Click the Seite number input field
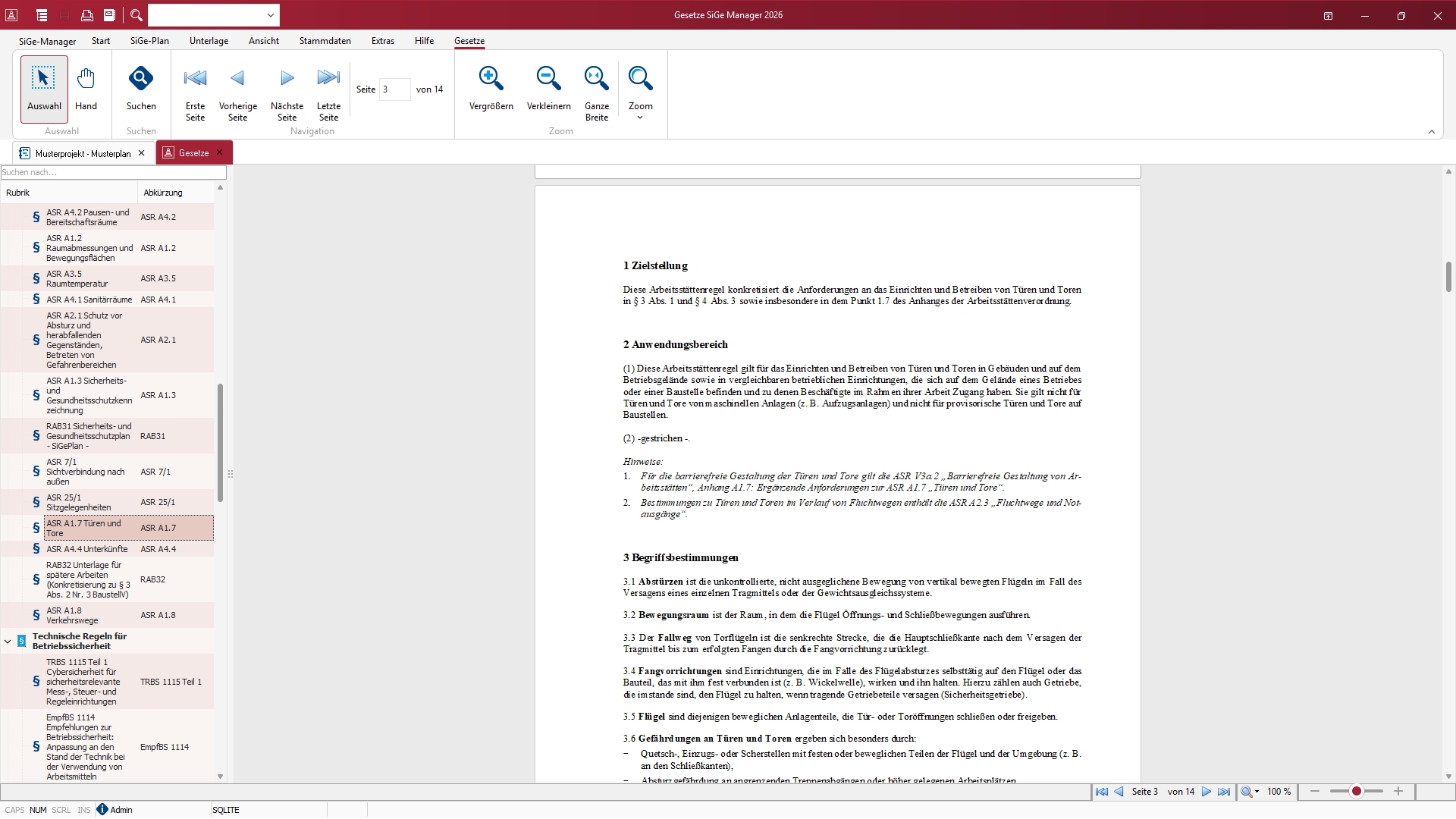Screen dimensions: 1456x819 [x=394, y=89]
